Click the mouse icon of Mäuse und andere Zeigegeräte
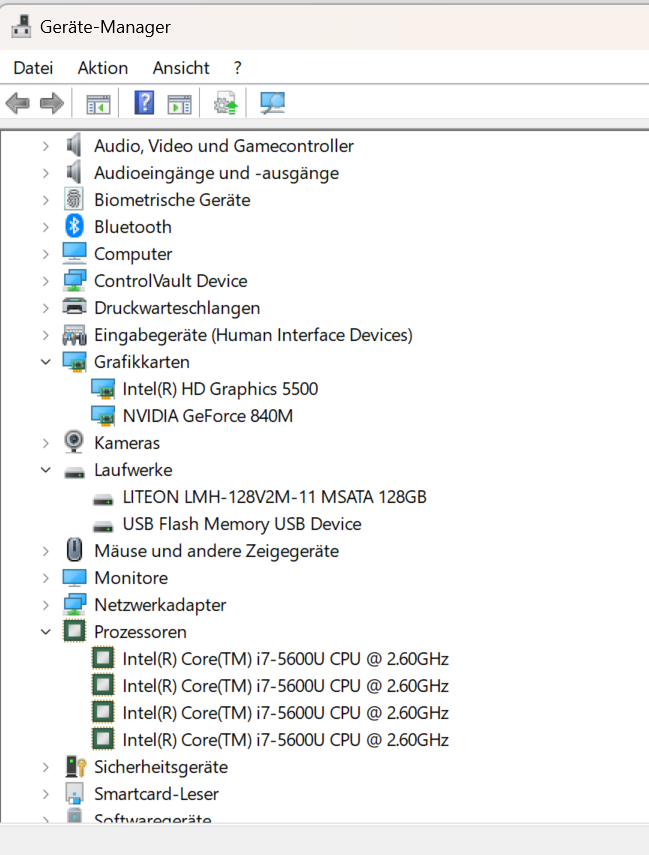The height and width of the screenshot is (855, 649). [x=74, y=550]
